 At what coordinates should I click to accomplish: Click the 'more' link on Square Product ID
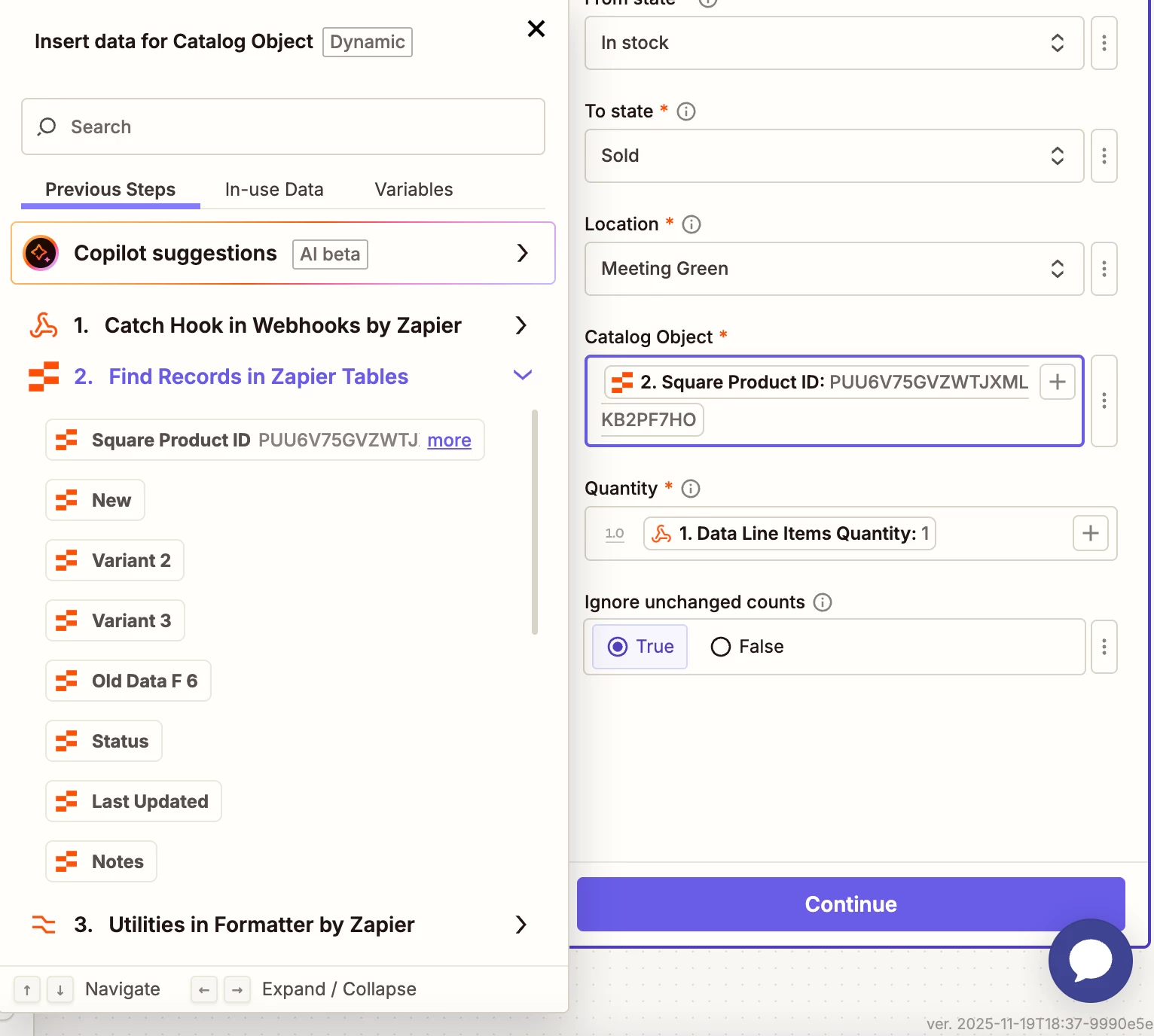point(449,440)
